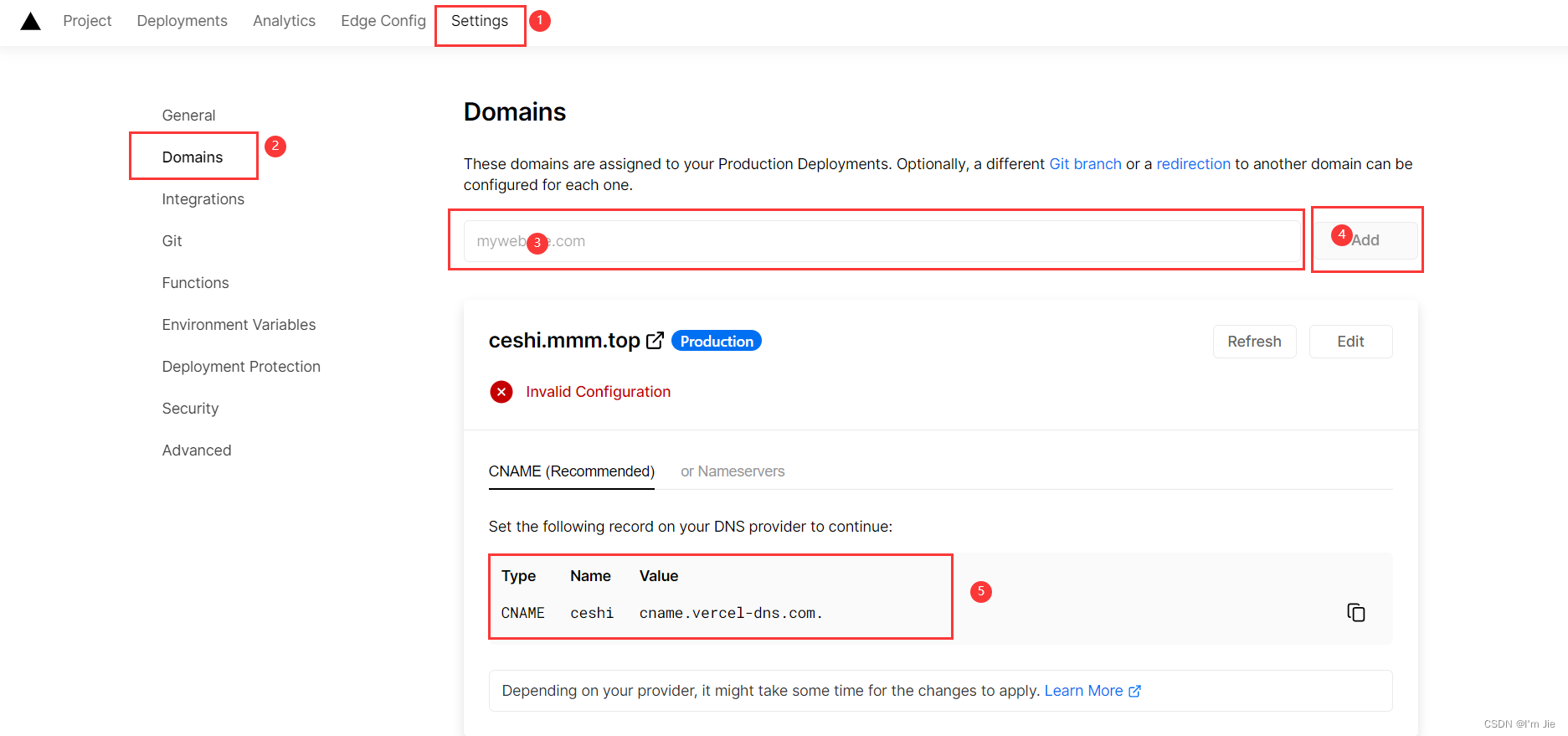Open the Edge Config tab
The height and width of the screenshot is (736, 1568).
click(x=383, y=21)
